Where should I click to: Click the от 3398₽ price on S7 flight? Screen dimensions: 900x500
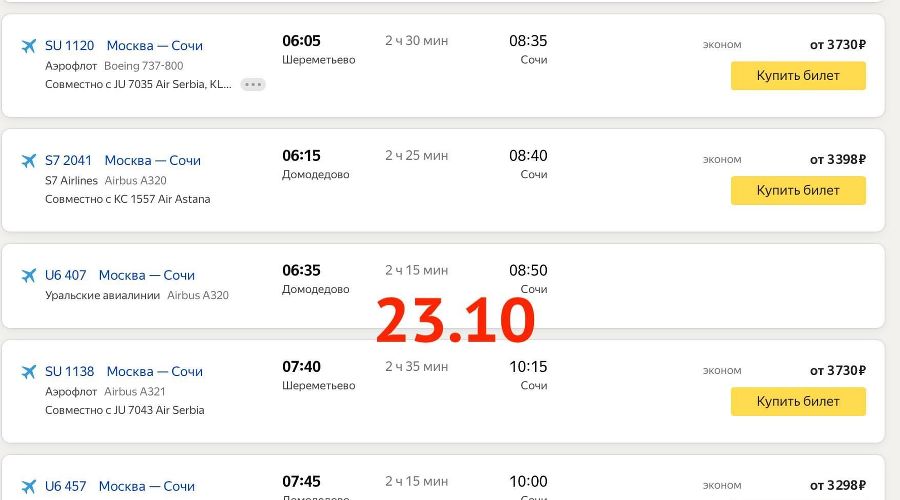[x=837, y=160]
